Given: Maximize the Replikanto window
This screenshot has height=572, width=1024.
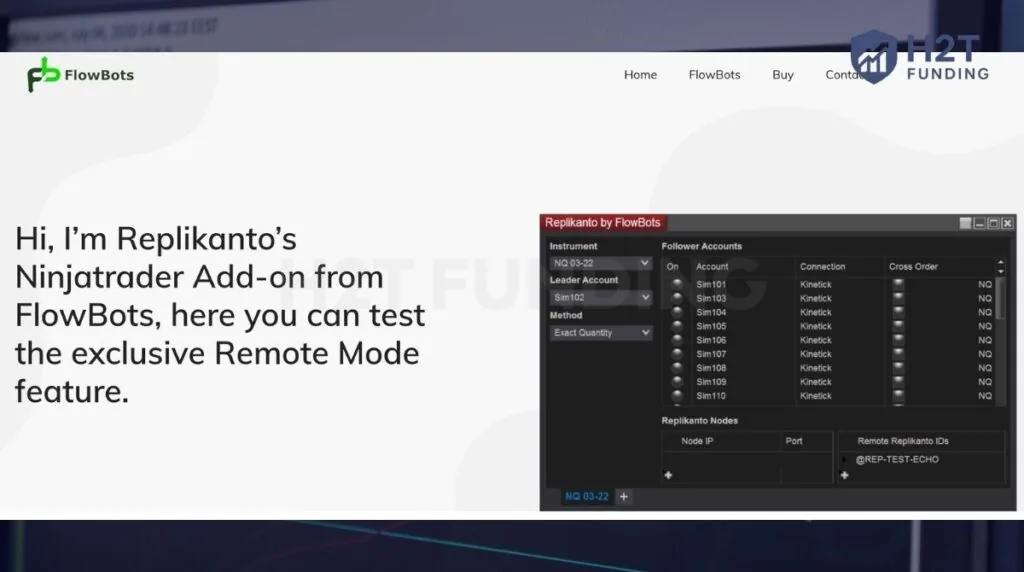Looking at the screenshot, I should (993, 223).
